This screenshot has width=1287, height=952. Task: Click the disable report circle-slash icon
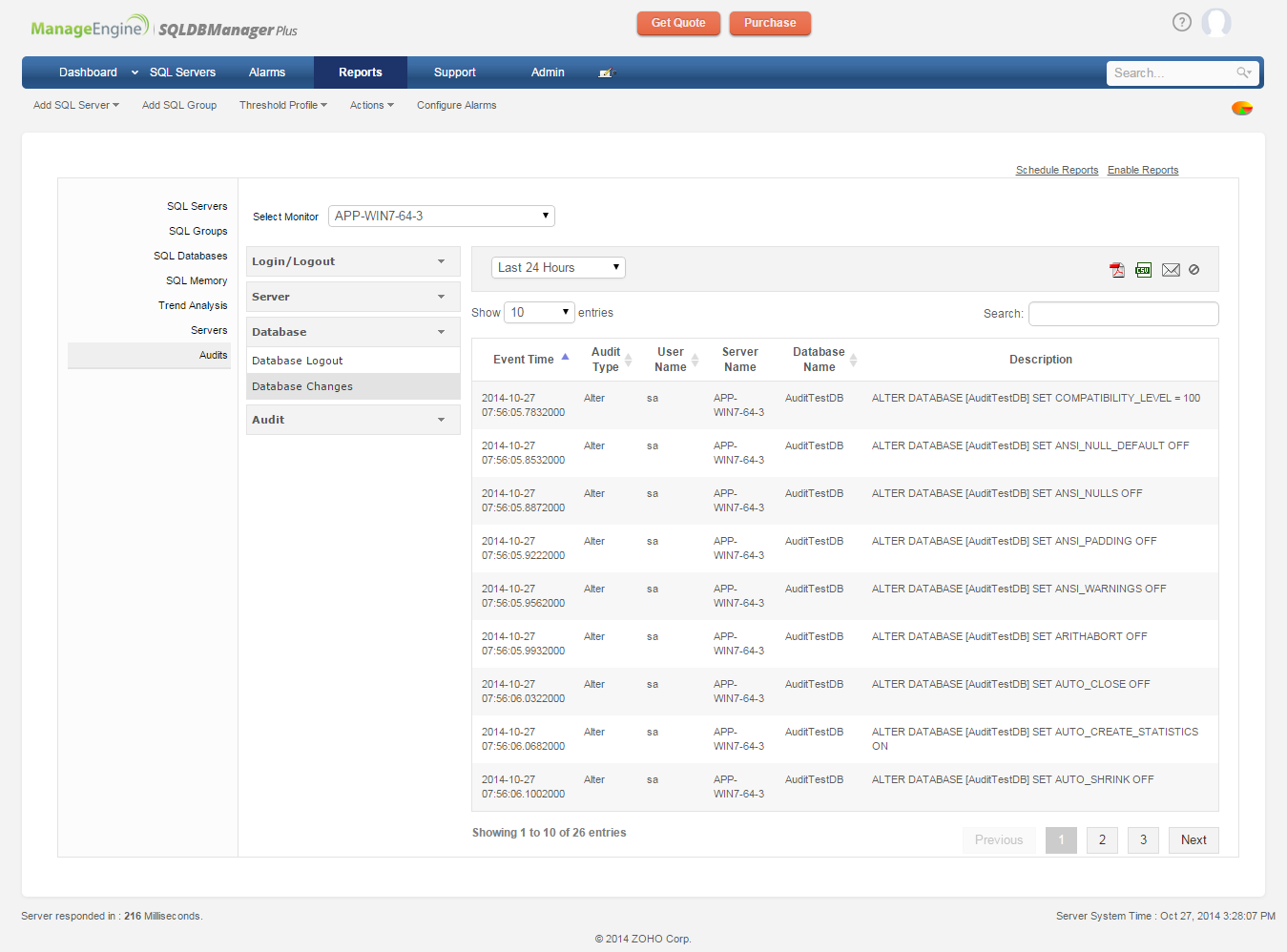[1194, 270]
